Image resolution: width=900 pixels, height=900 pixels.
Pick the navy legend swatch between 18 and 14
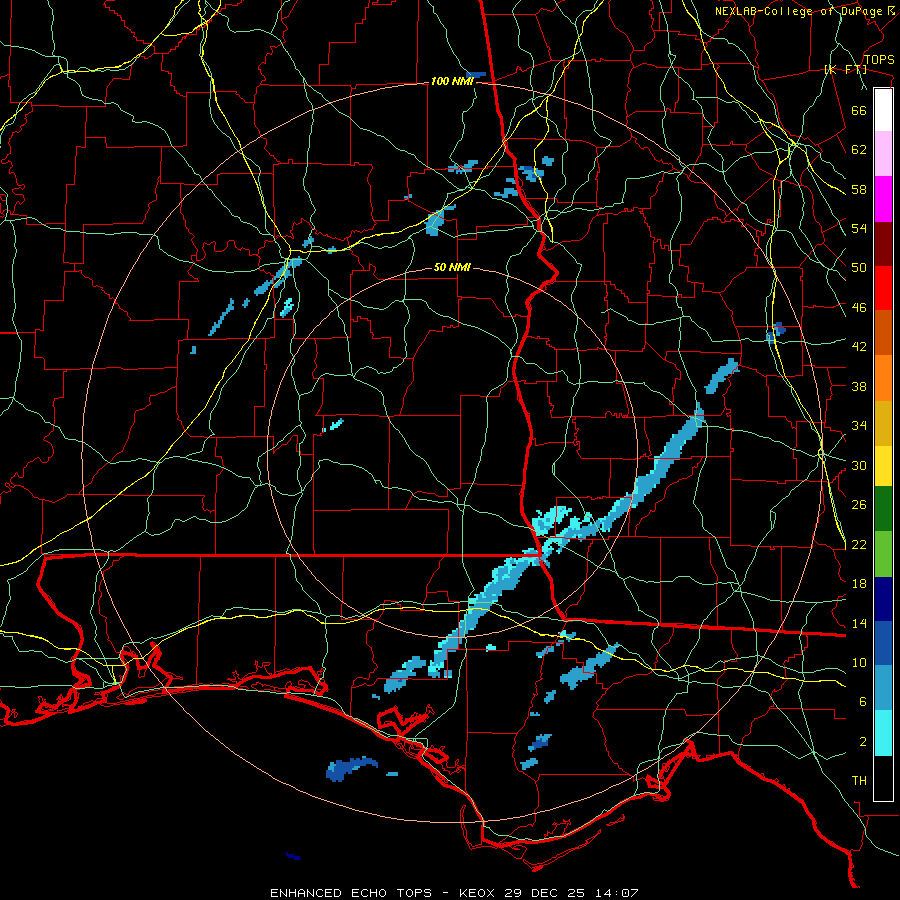pos(883,599)
